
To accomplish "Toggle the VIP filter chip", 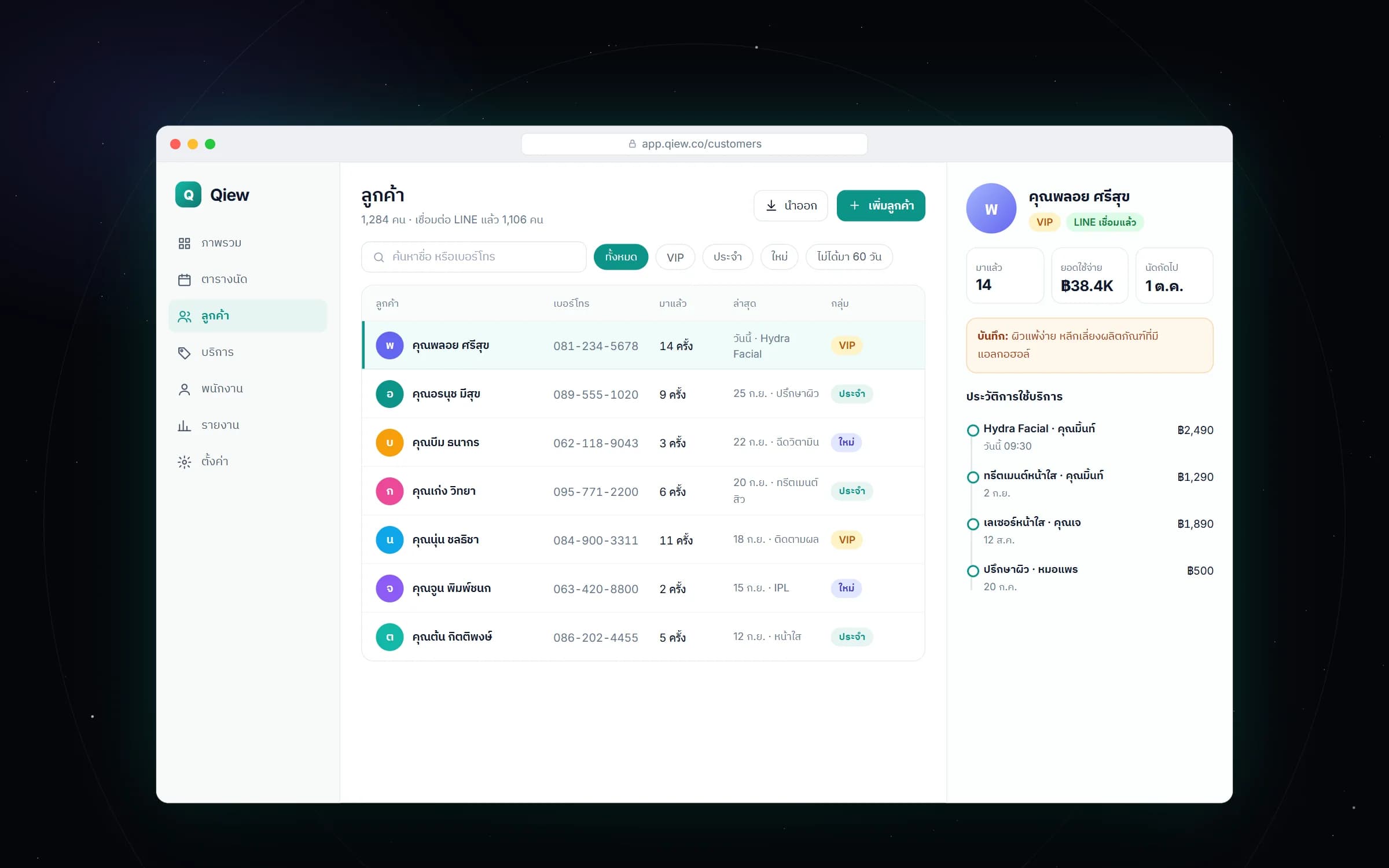I will point(675,256).
